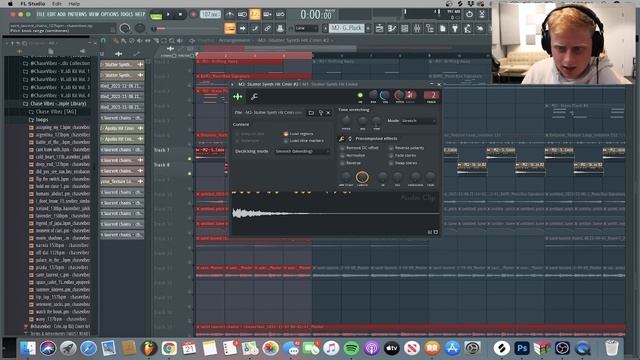Check Swap stereo option
Viewport: 640px width, 360px height.
click(x=403, y=163)
